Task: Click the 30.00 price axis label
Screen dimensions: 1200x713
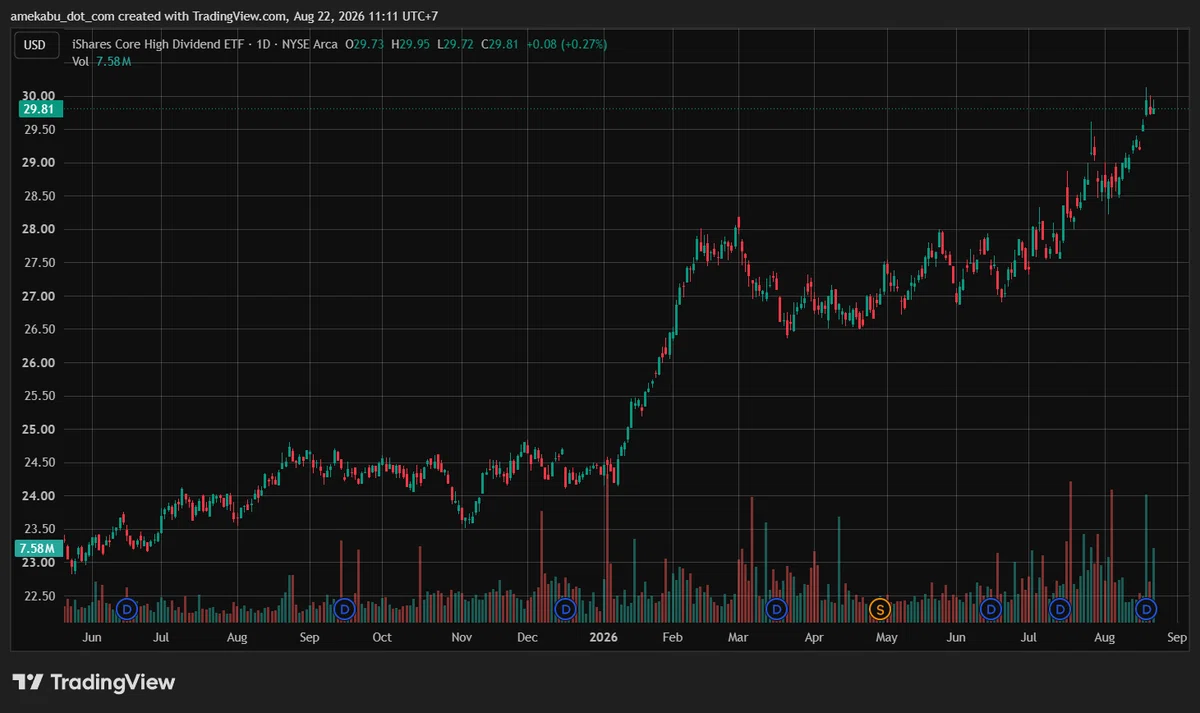Action: tap(39, 96)
